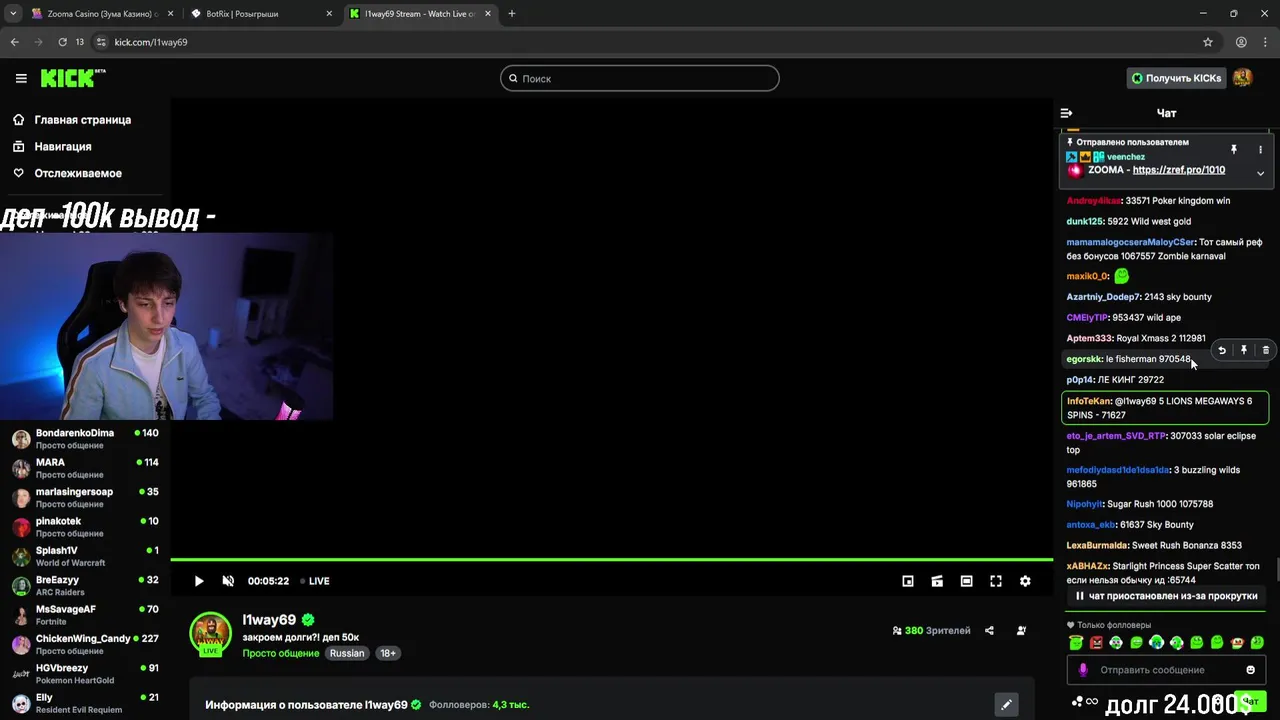The image size is (1280, 720).
Task: Enter fullscreen mode
Action: (x=996, y=581)
